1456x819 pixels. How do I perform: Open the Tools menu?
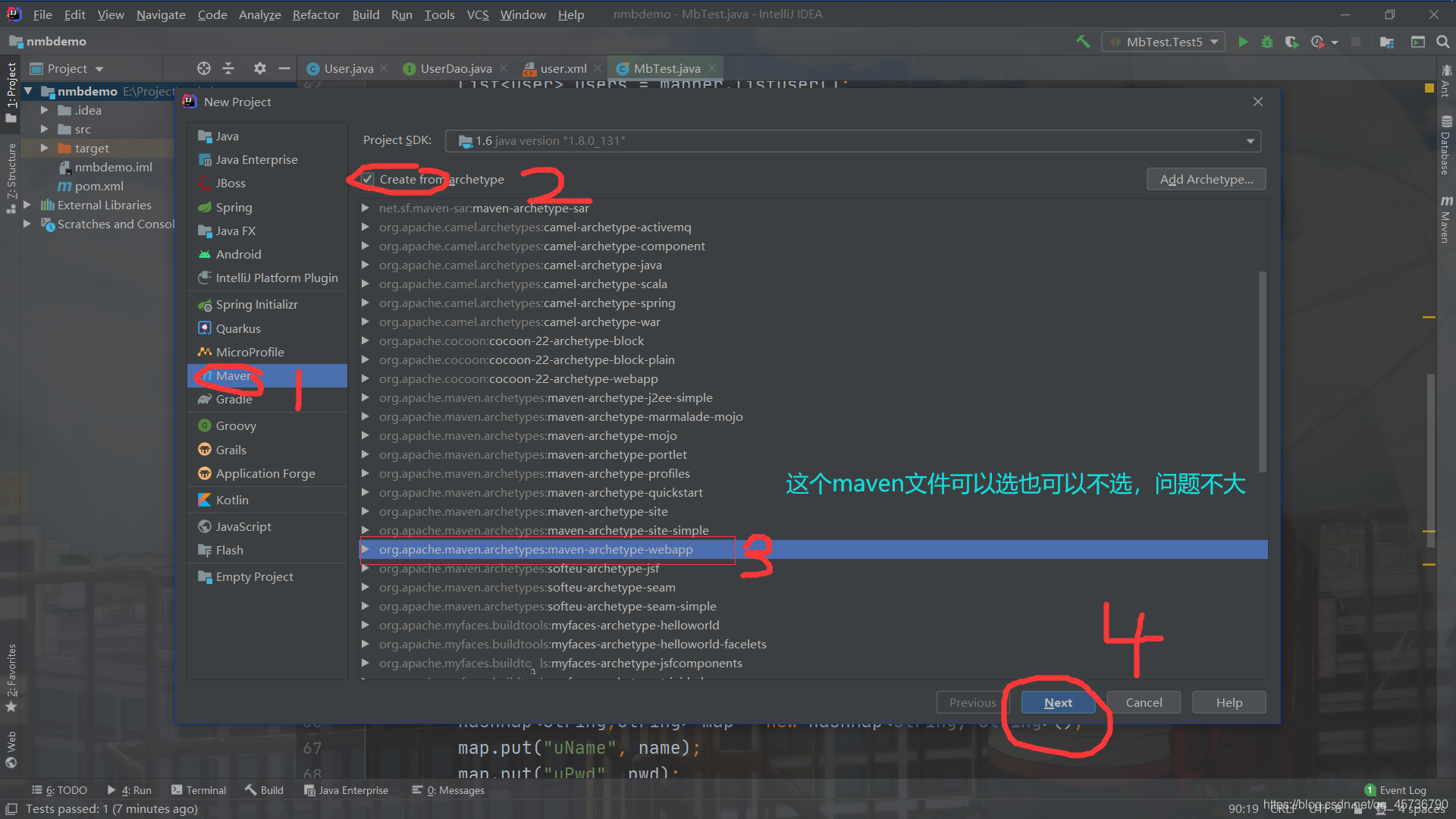tap(439, 14)
